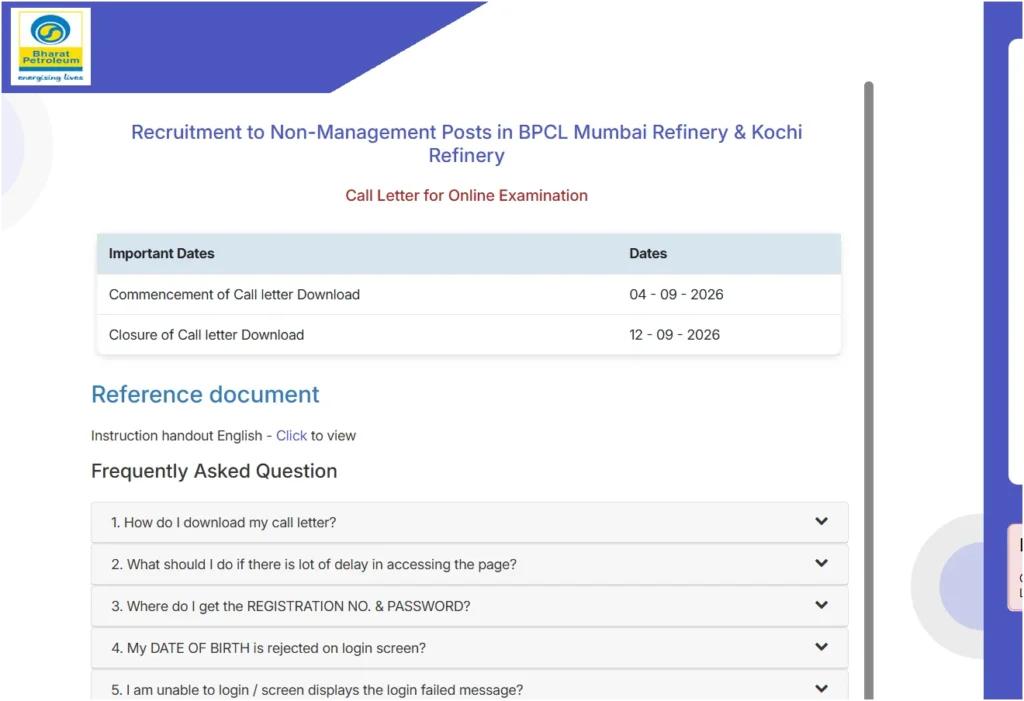Expand chevron for delay in accessing the page question

click(x=821, y=563)
